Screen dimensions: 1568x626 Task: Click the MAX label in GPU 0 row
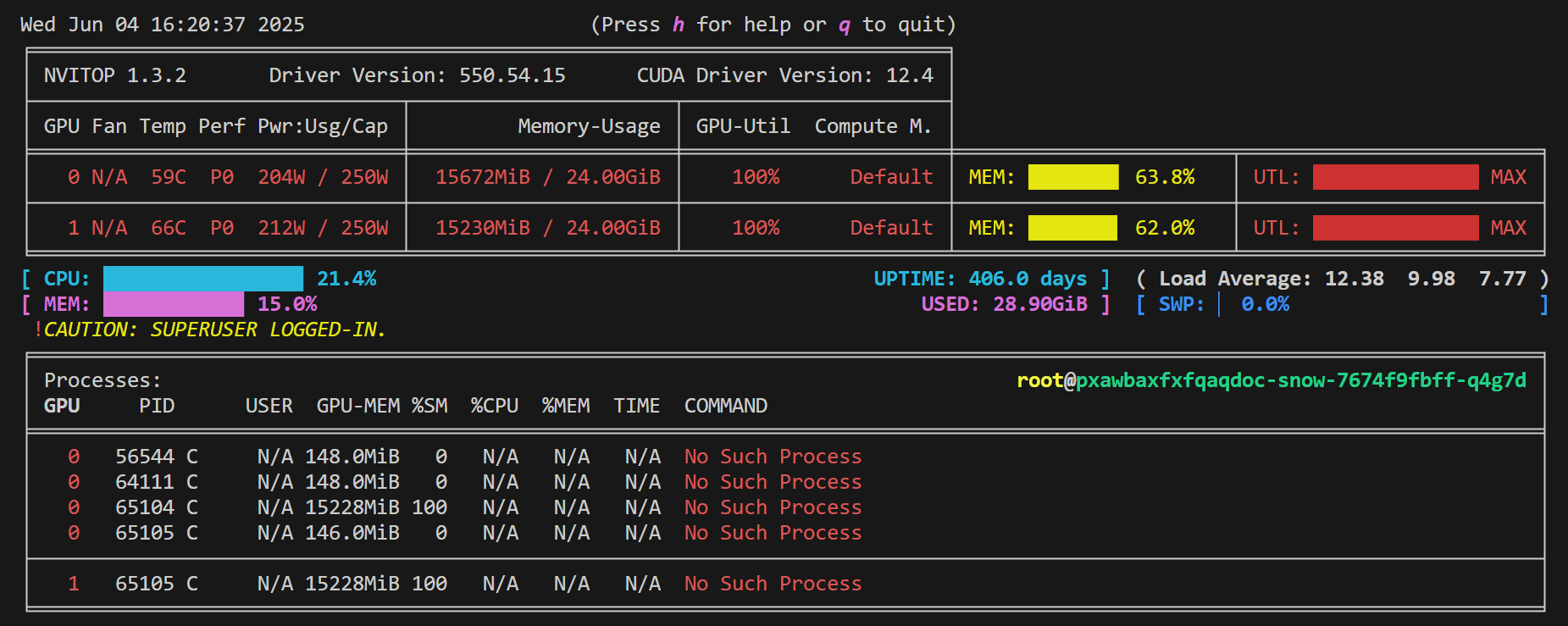[x=1509, y=177]
